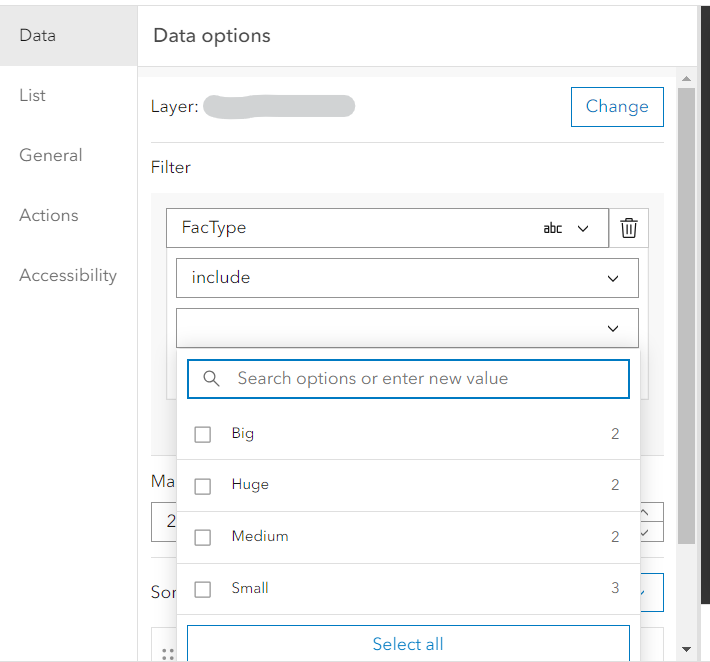
Task: Click the abc field type icon
Action: pos(552,228)
